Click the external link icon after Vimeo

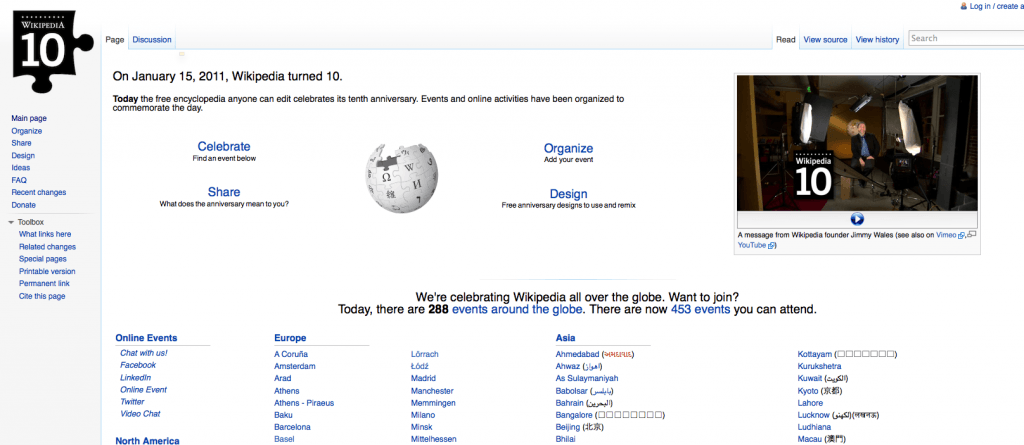(x=961, y=235)
